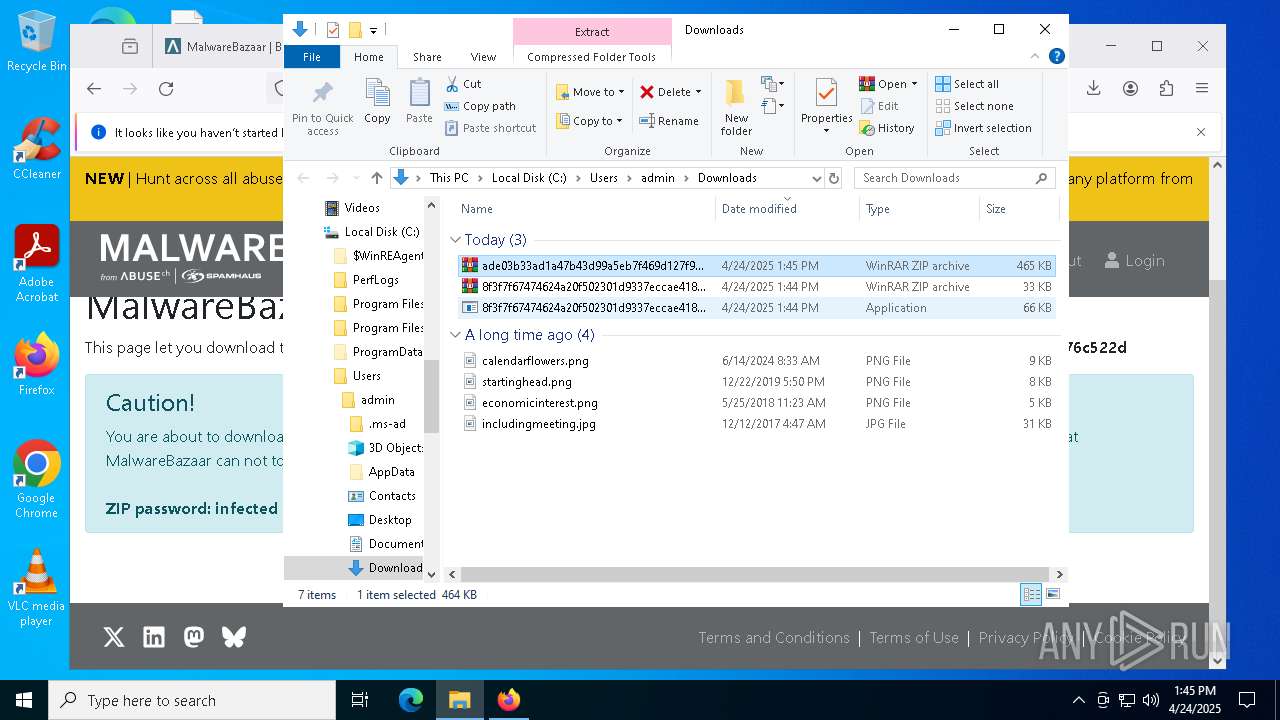Click the Paste ribbon icon

point(419,102)
